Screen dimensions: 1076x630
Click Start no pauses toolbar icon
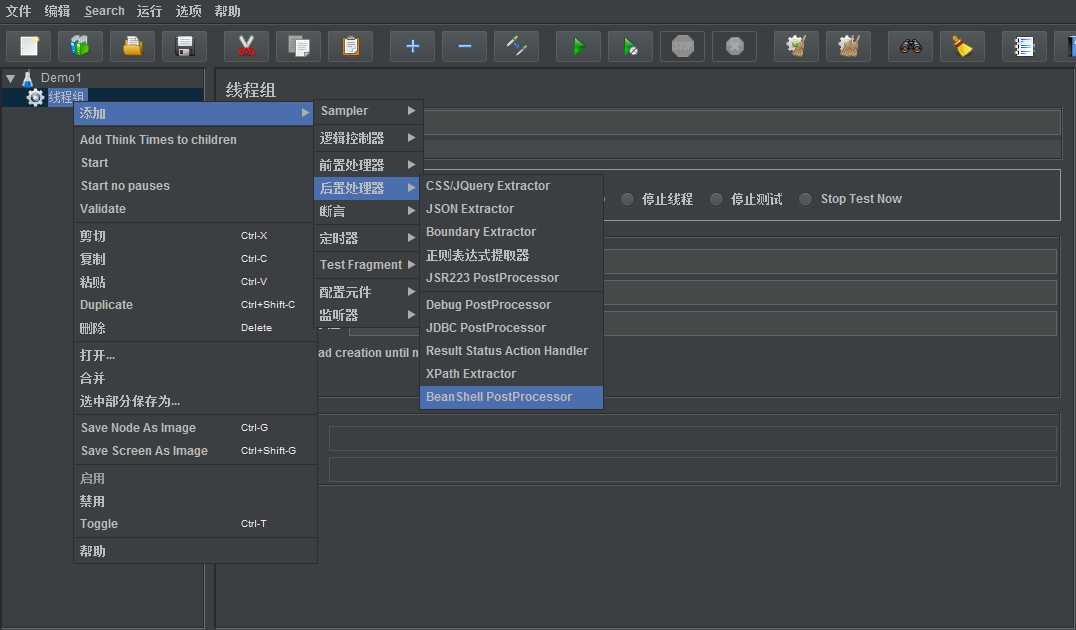(631, 46)
